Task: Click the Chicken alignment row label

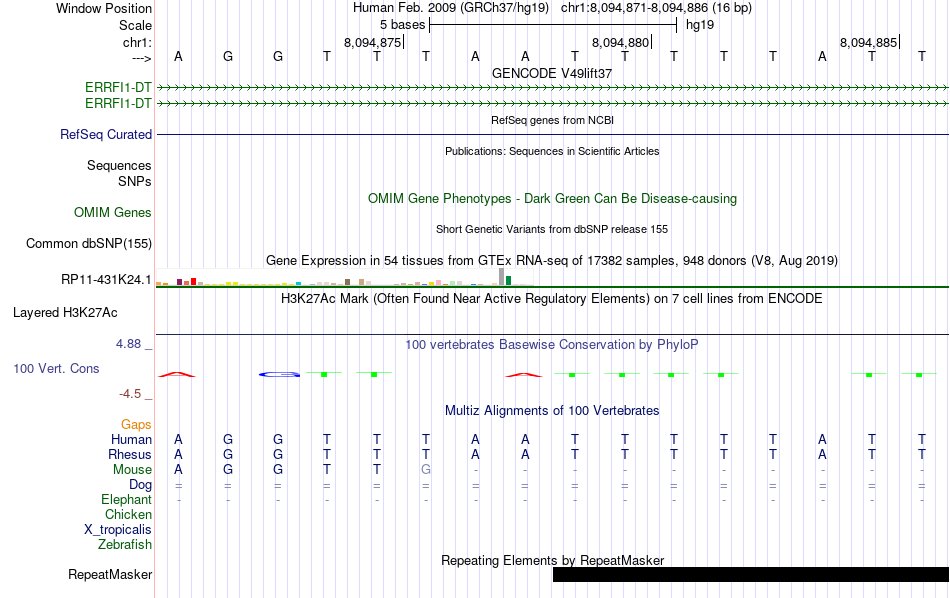Action: tap(128, 514)
